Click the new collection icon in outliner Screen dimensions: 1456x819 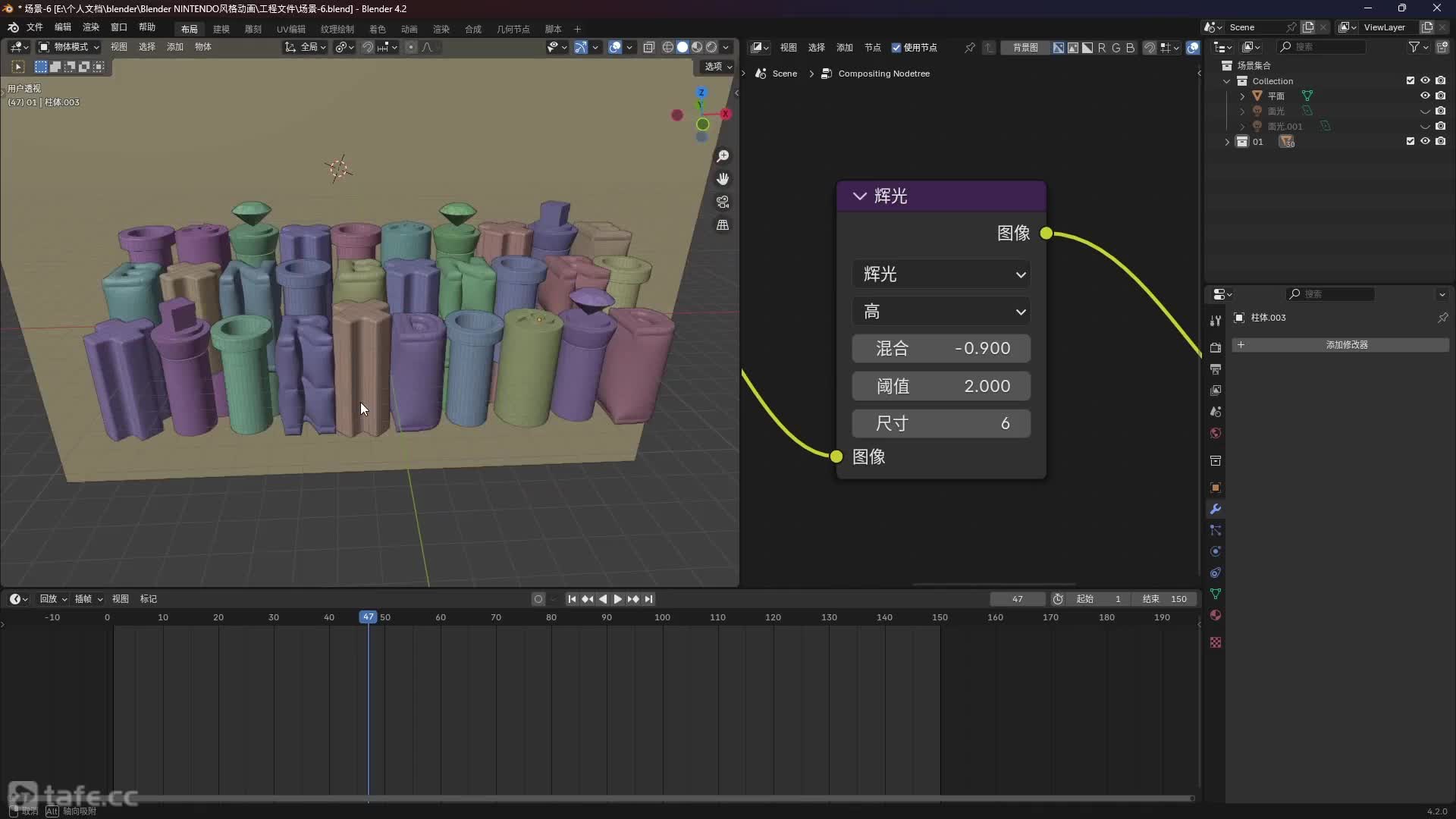pos(1442,47)
